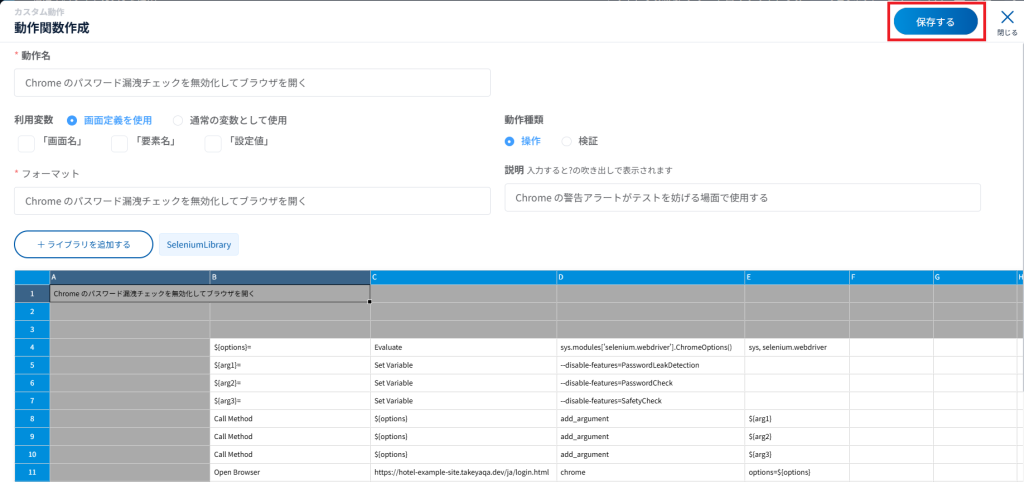Click the 動作名 text input field
Viewport: 1024px width, 482px height.
coord(252,83)
